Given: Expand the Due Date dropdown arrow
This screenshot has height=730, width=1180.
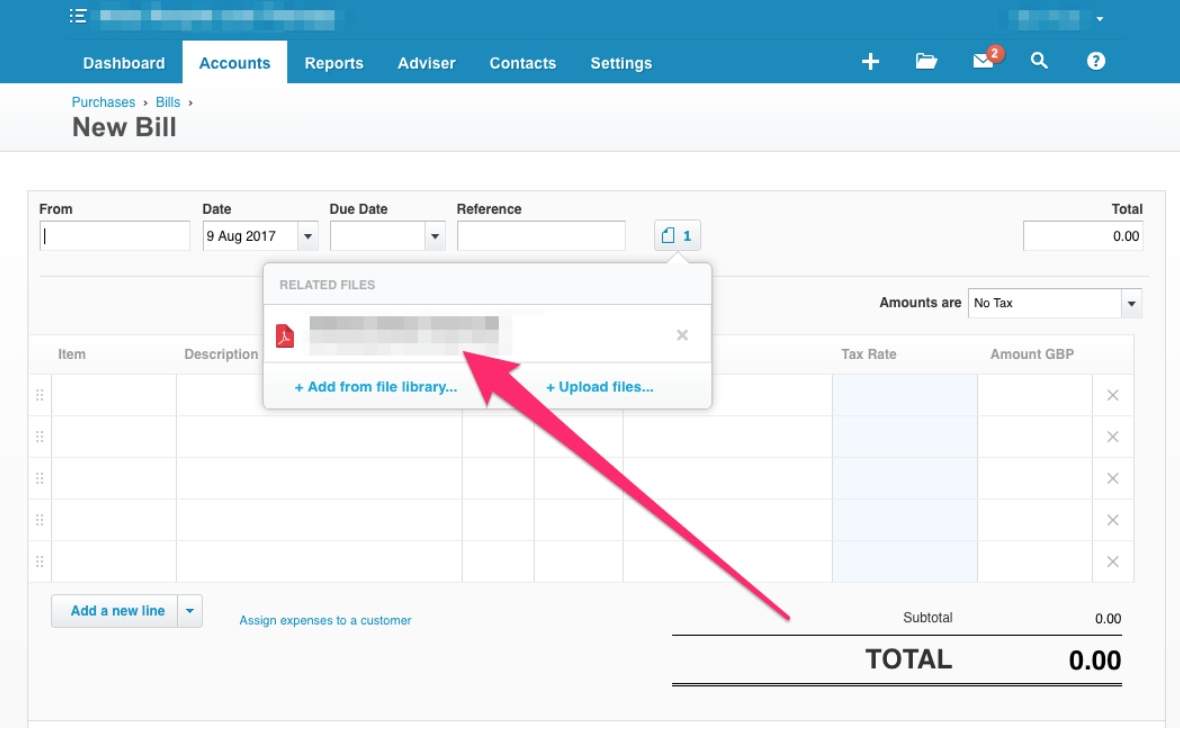Looking at the screenshot, I should tap(434, 235).
